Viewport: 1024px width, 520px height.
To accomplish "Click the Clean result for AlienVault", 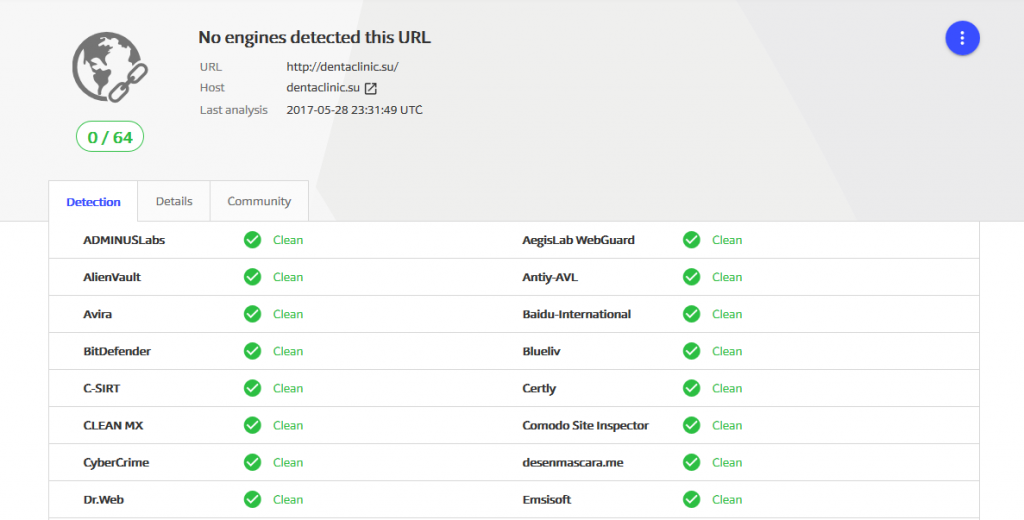I will (288, 277).
